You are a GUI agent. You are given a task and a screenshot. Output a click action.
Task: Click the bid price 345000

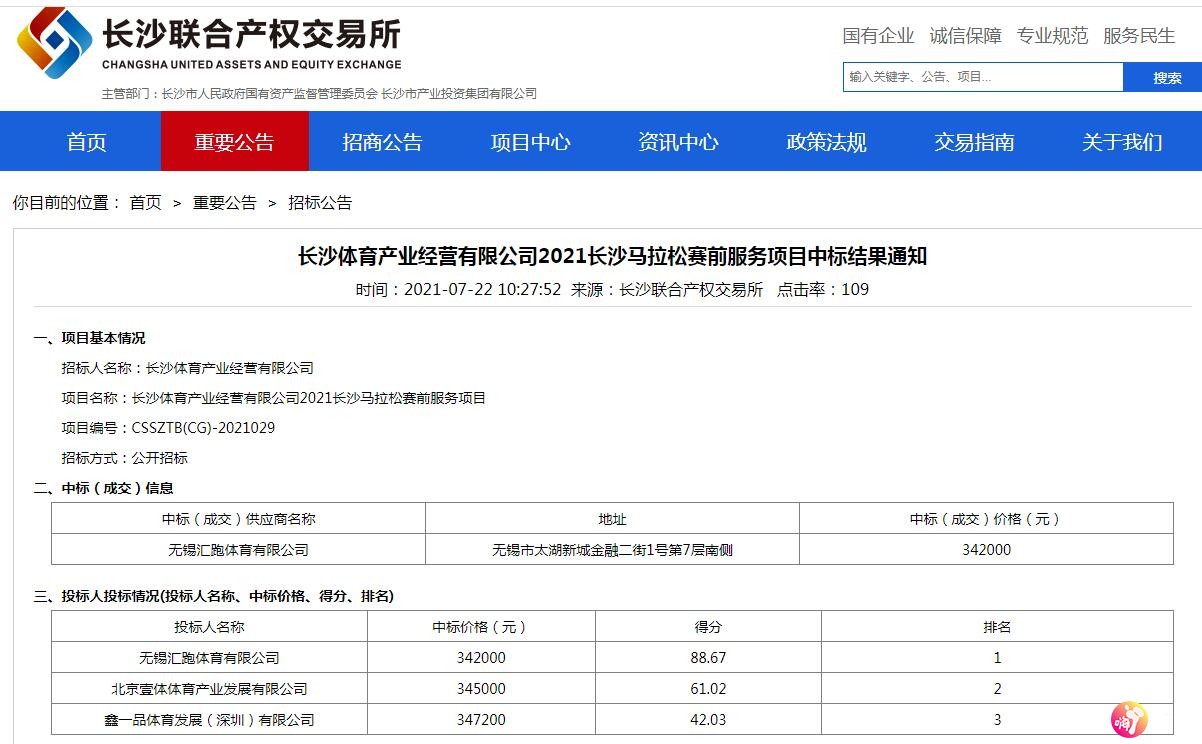point(481,689)
